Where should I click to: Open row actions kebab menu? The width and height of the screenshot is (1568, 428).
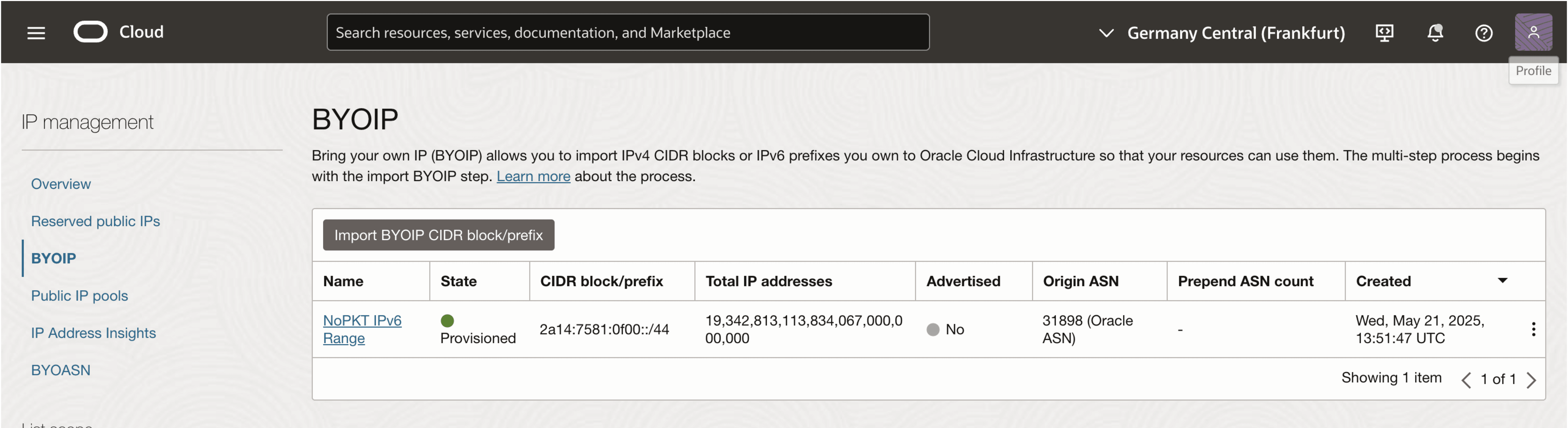coord(1533,329)
